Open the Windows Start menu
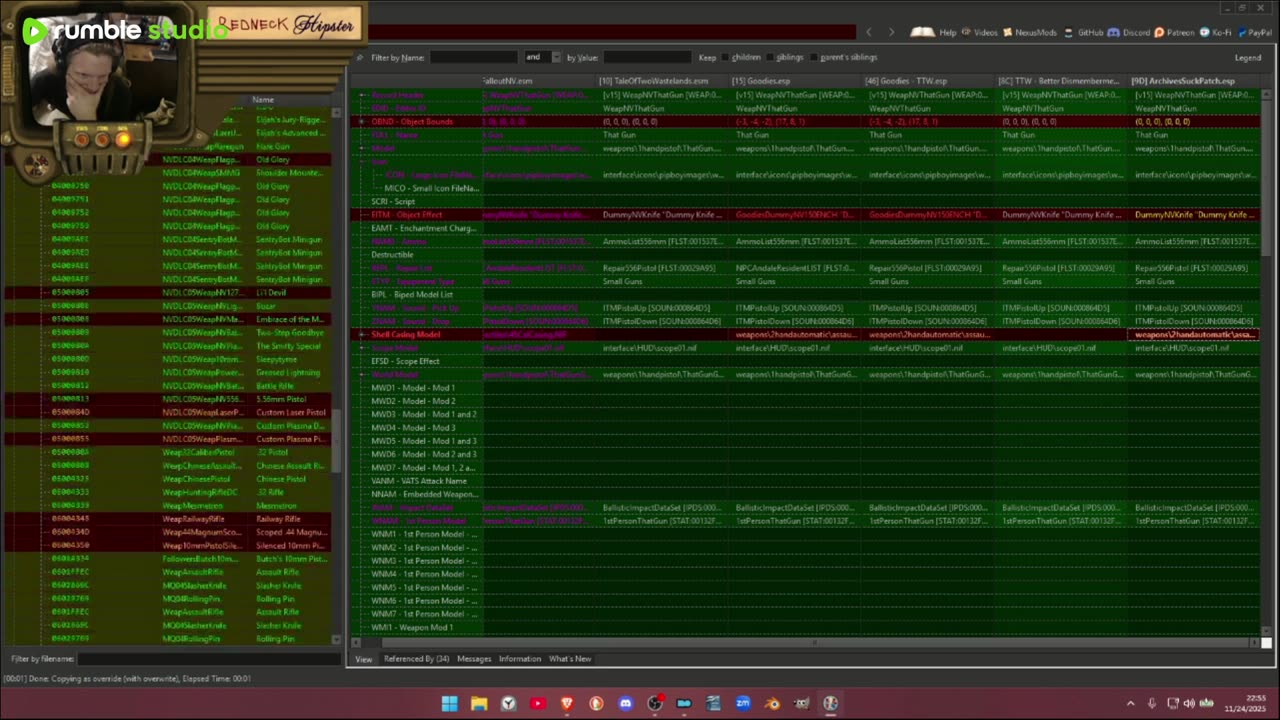 pyautogui.click(x=450, y=703)
